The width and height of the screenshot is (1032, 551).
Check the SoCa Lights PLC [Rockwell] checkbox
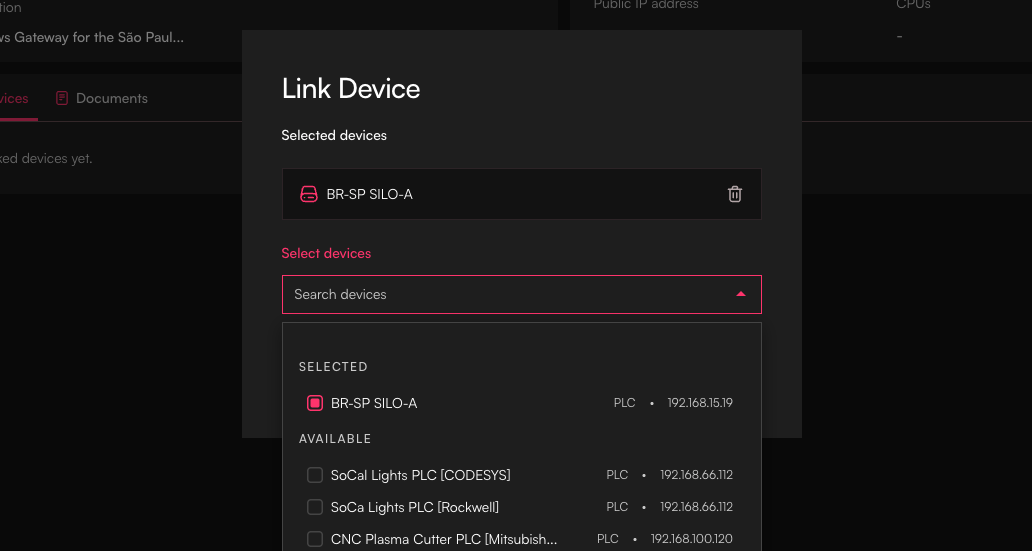click(x=315, y=507)
